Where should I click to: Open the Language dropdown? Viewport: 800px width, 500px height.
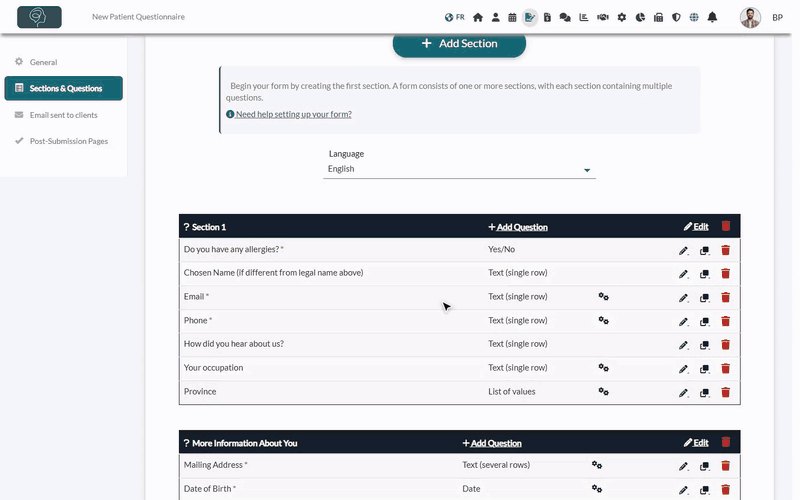point(459,169)
